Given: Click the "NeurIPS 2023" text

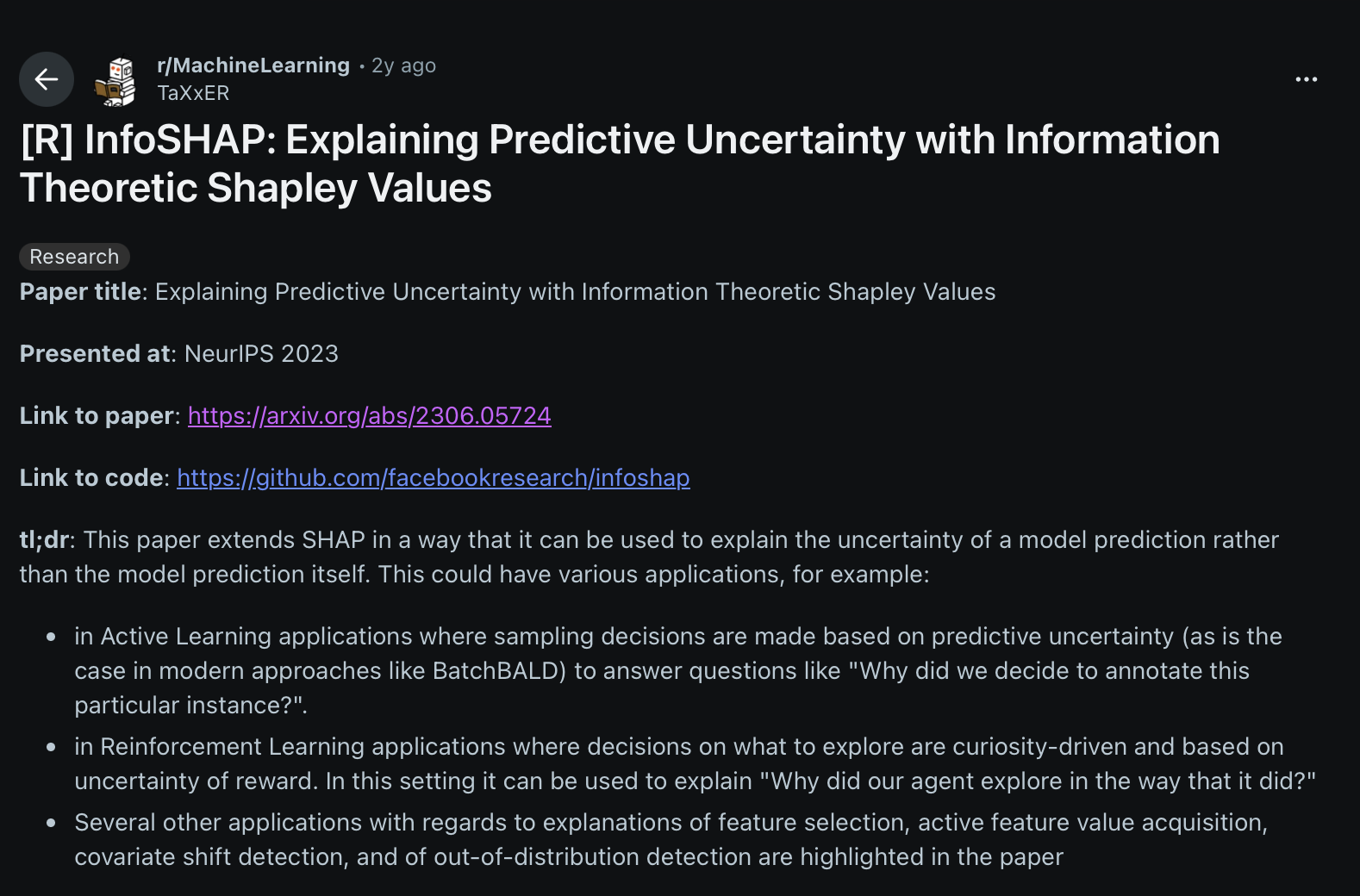Looking at the screenshot, I should click(x=261, y=354).
